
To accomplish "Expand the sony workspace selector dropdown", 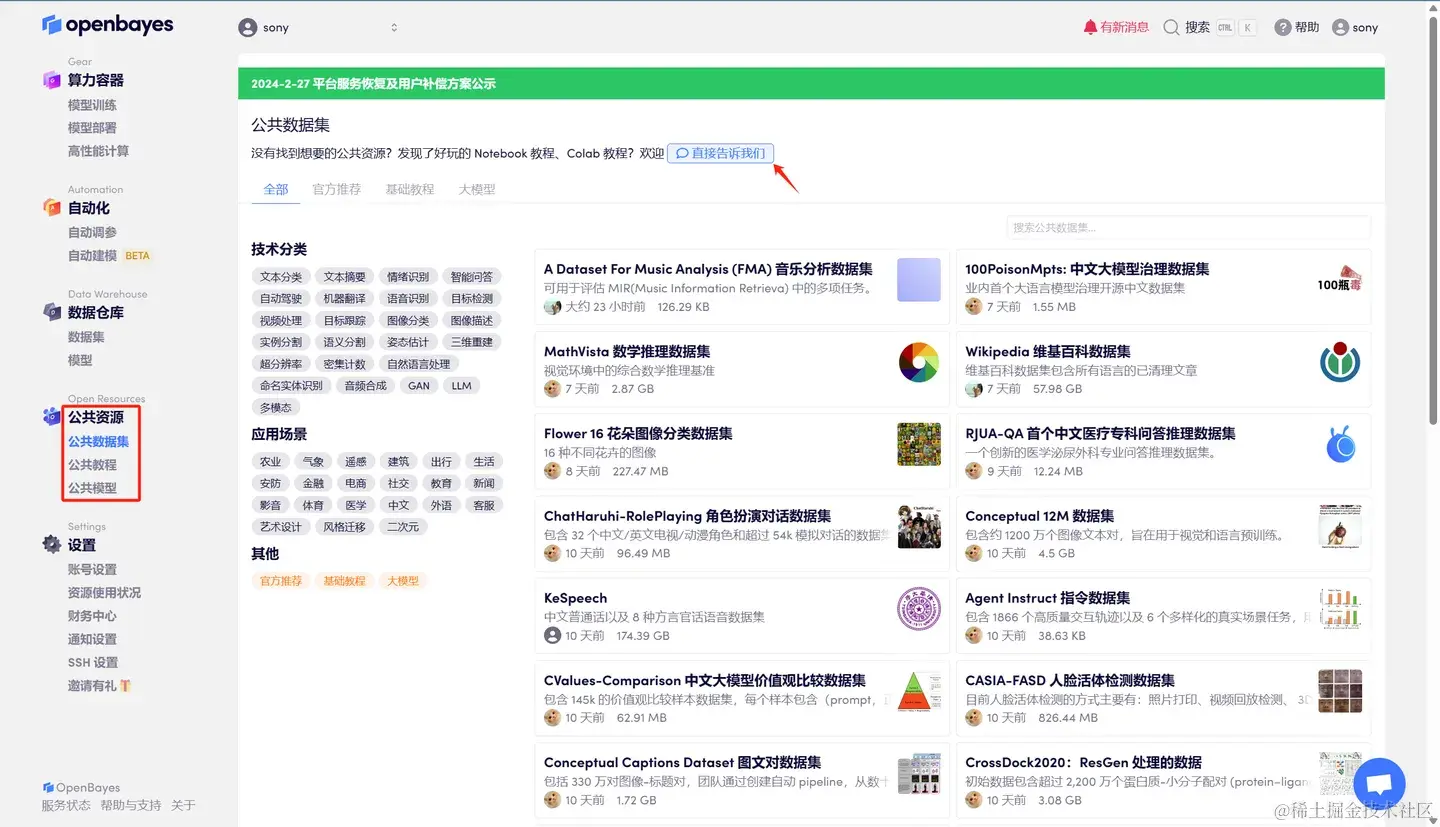I will point(318,28).
